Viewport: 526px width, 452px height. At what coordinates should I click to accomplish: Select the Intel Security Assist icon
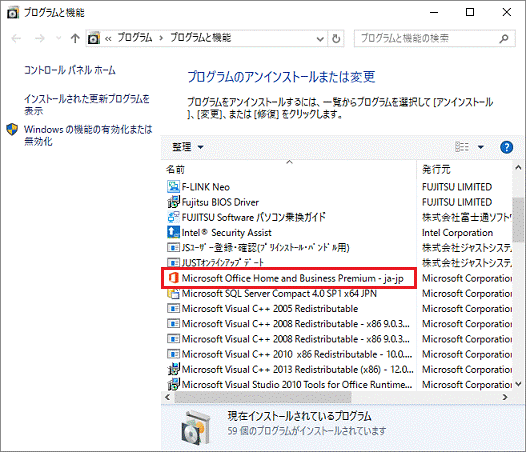pos(173,232)
